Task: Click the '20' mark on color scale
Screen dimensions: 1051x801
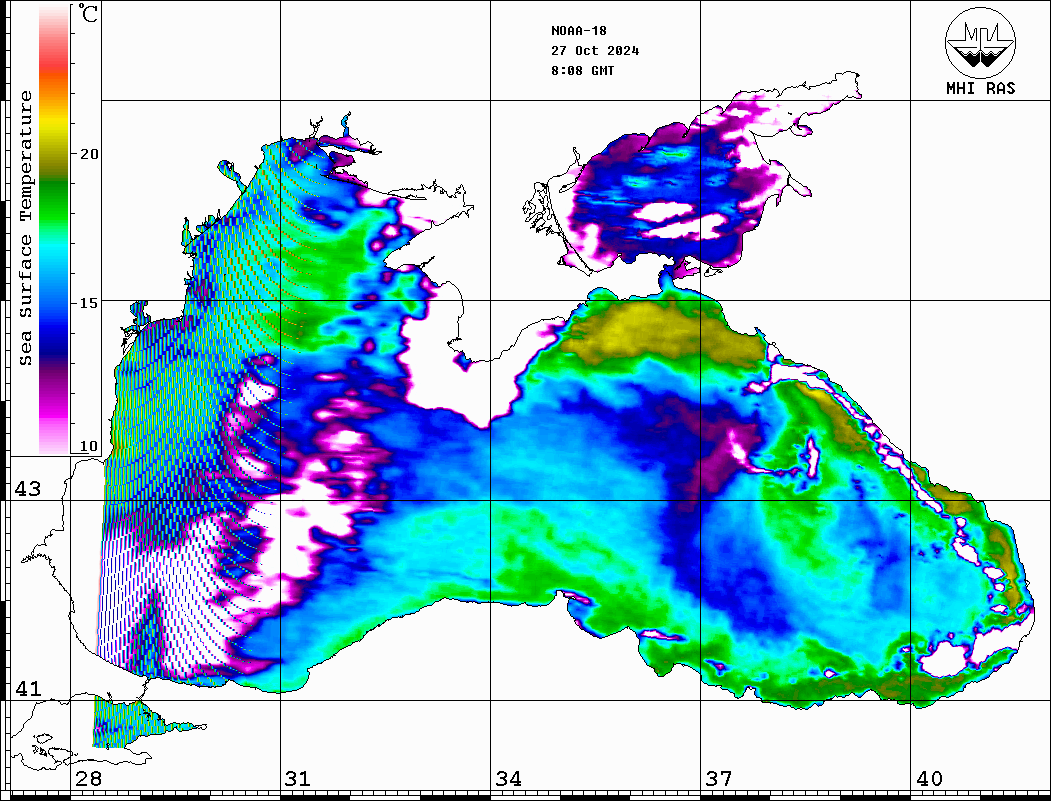Action: (88, 154)
